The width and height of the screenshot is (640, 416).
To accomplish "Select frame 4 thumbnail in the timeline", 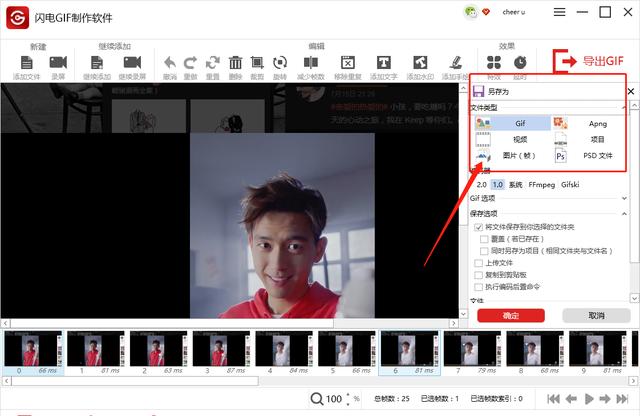I will 284,353.
